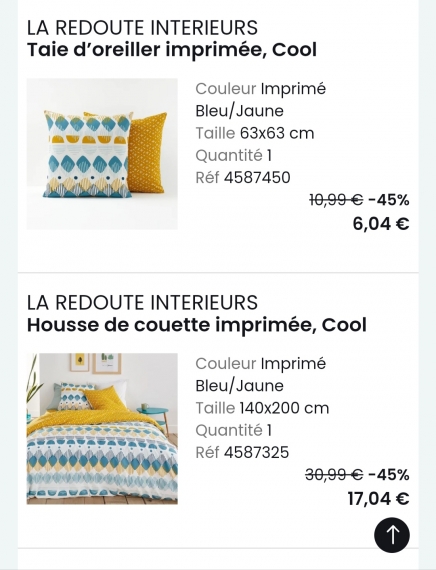
Task: Click the Taille 63x63 cm detail
Action: pos(255,133)
